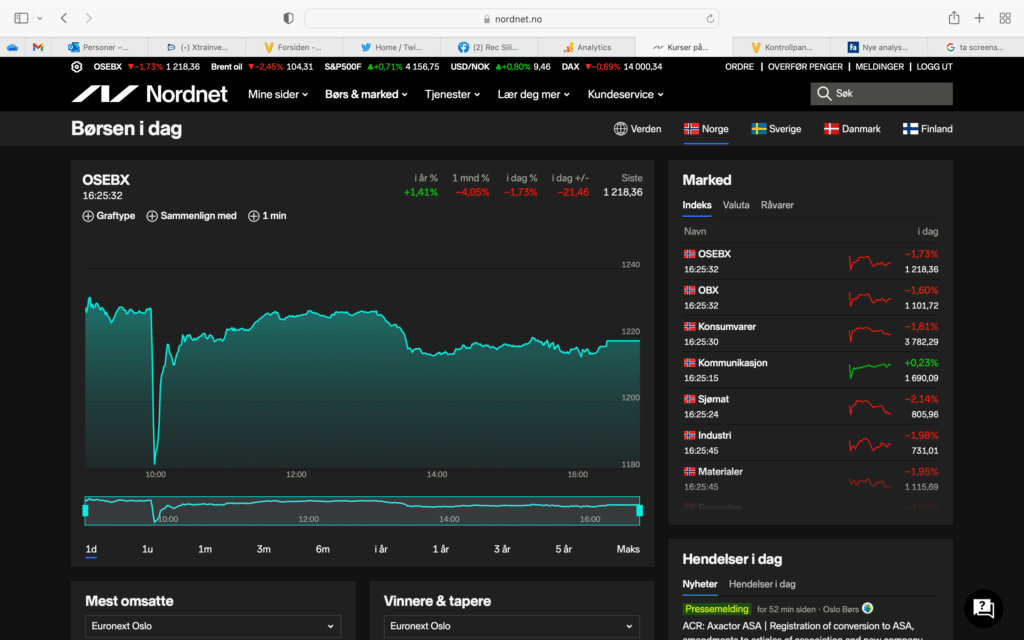
Task: Click LOGG UT link
Action: point(934,67)
